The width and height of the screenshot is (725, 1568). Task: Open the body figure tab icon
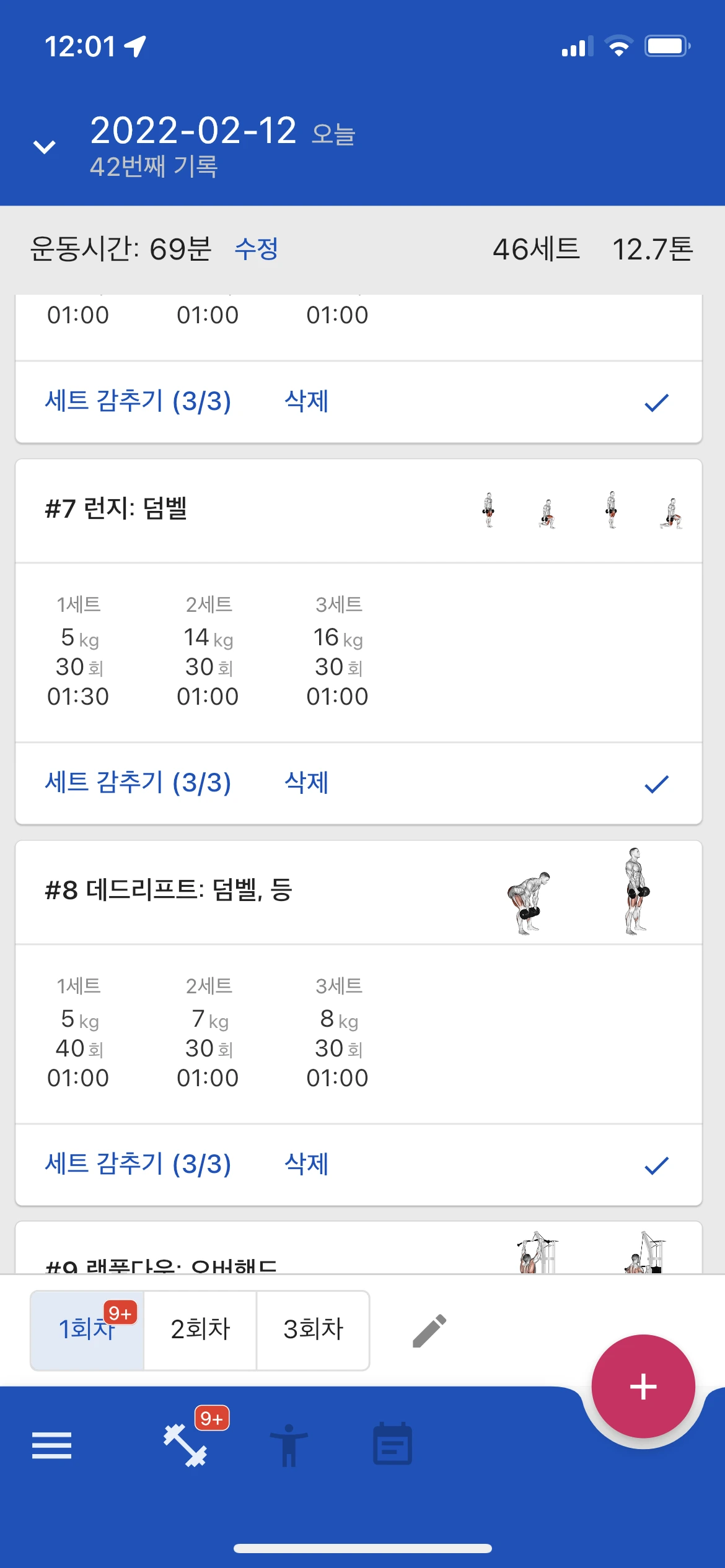[289, 1445]
